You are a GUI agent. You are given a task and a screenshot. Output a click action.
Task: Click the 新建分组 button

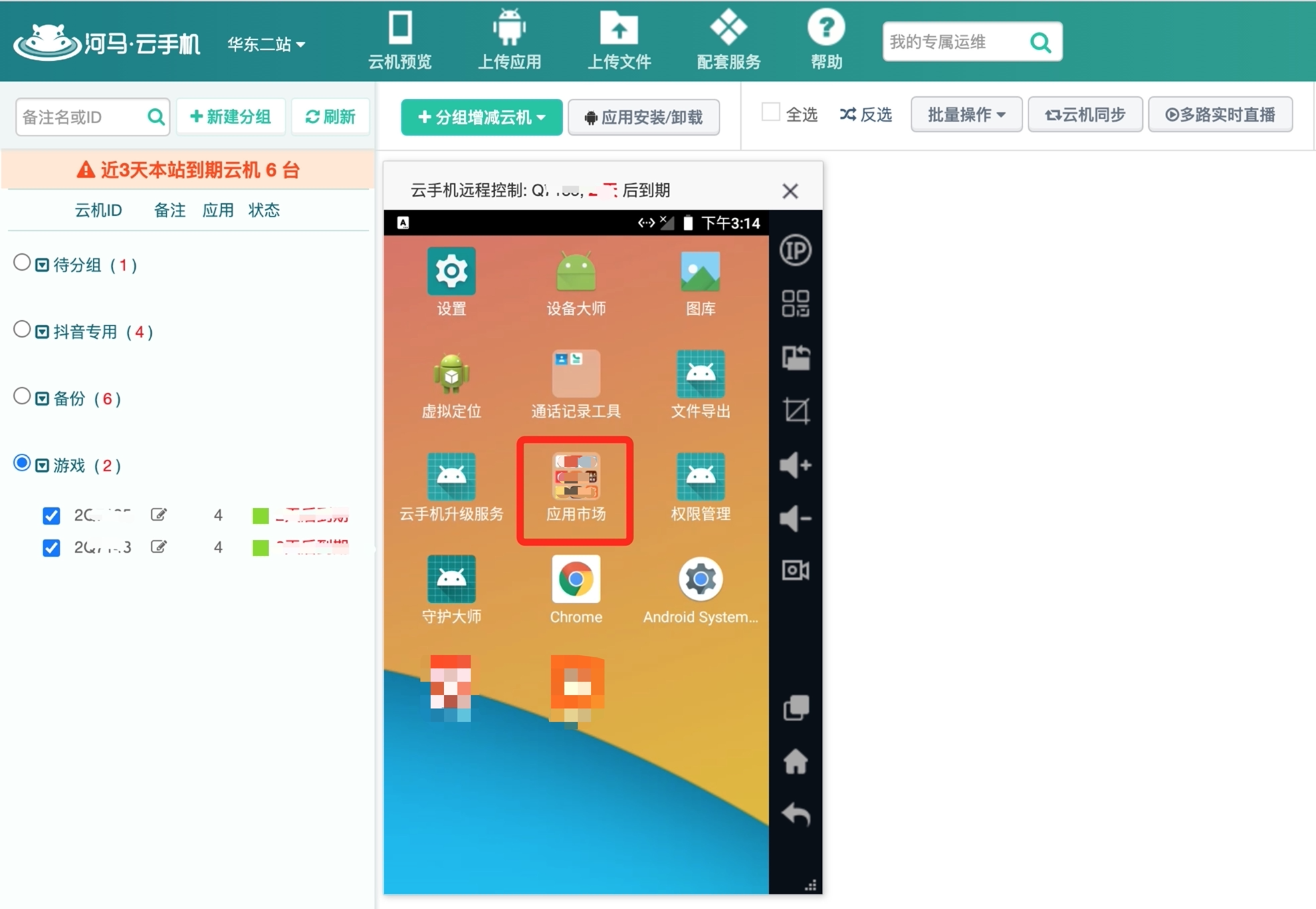coord(231,117)
